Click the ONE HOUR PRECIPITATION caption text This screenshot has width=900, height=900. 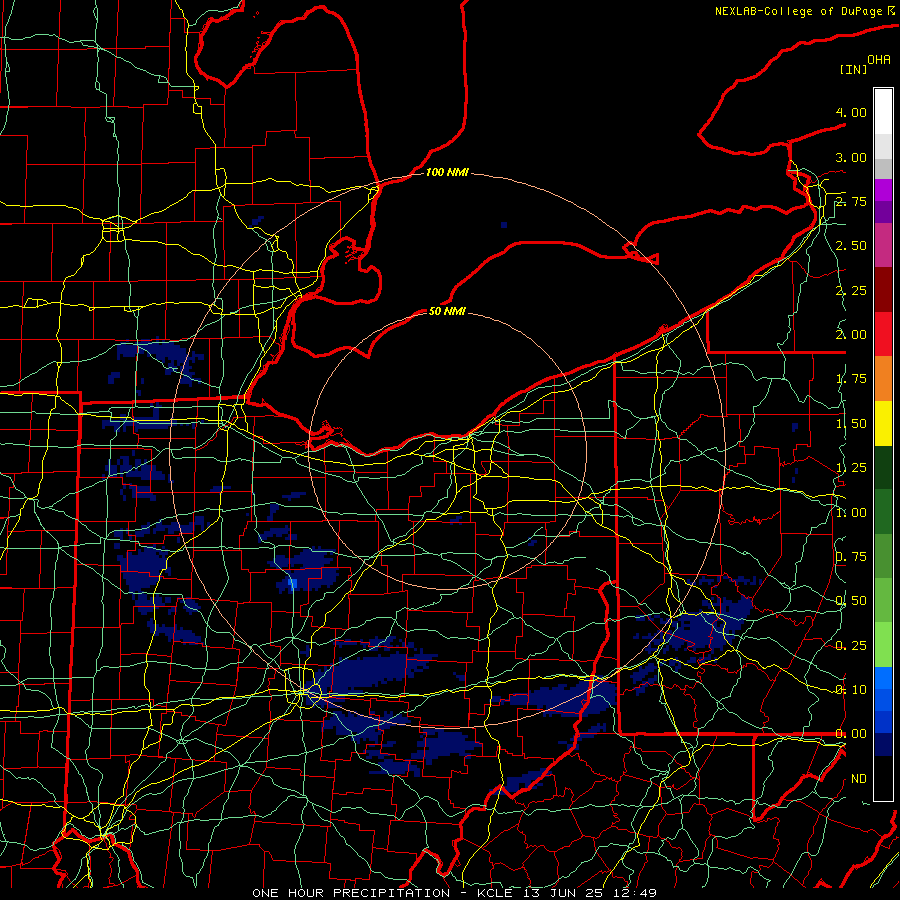point(351,893)
